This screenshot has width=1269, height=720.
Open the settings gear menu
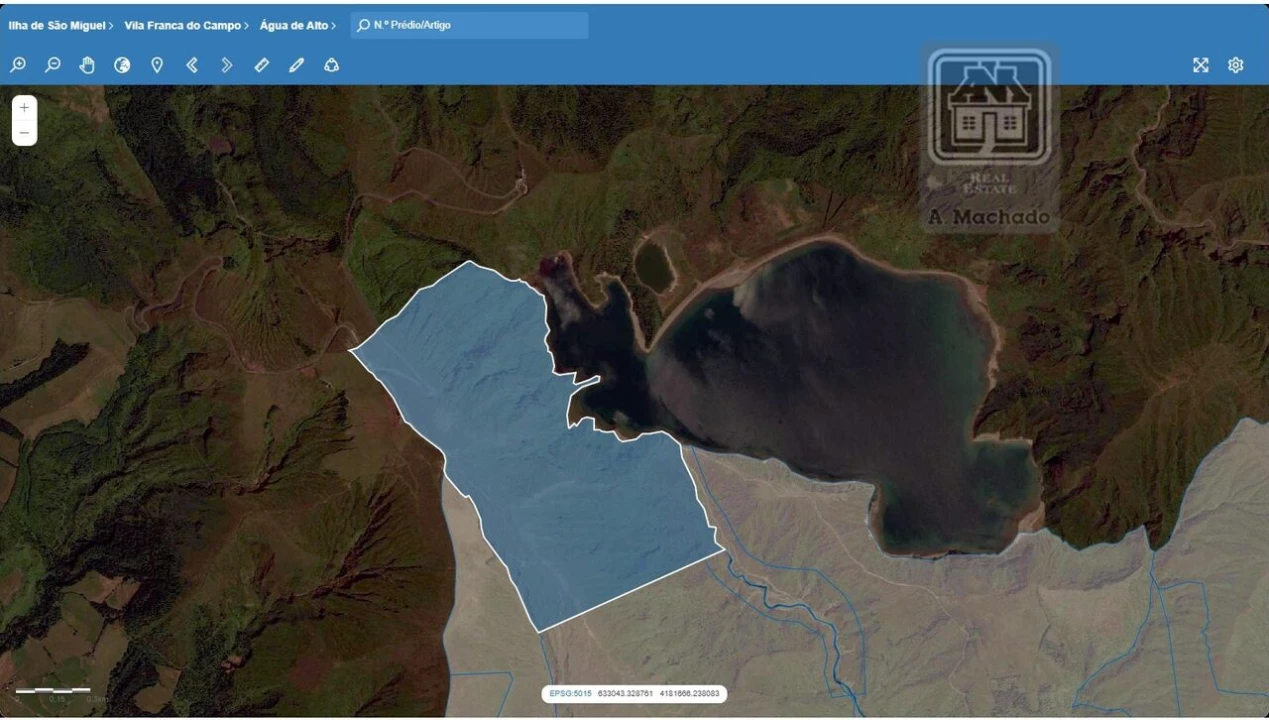(x=1236, y=64)
